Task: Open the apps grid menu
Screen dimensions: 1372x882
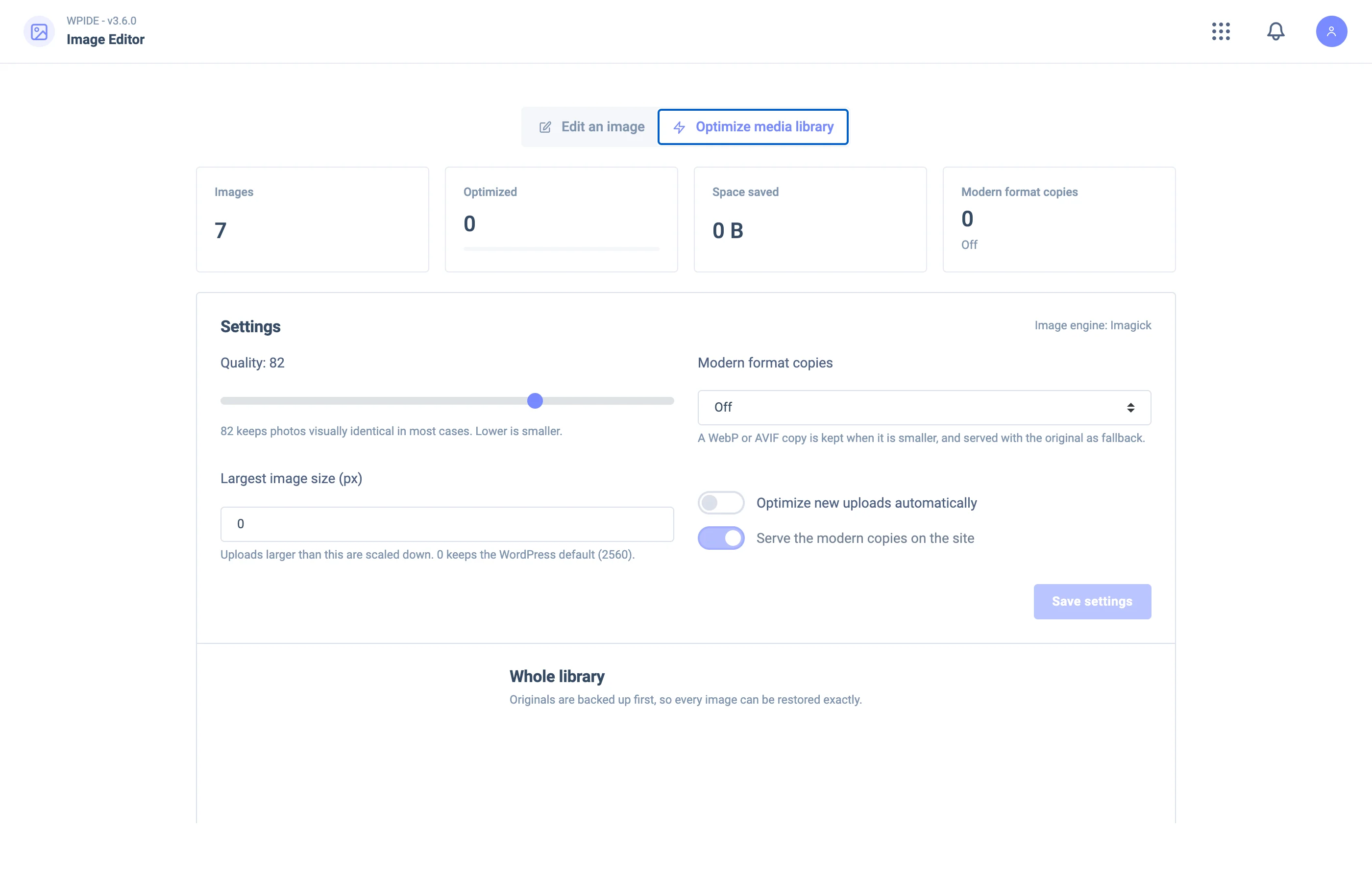Action: 1220,31
